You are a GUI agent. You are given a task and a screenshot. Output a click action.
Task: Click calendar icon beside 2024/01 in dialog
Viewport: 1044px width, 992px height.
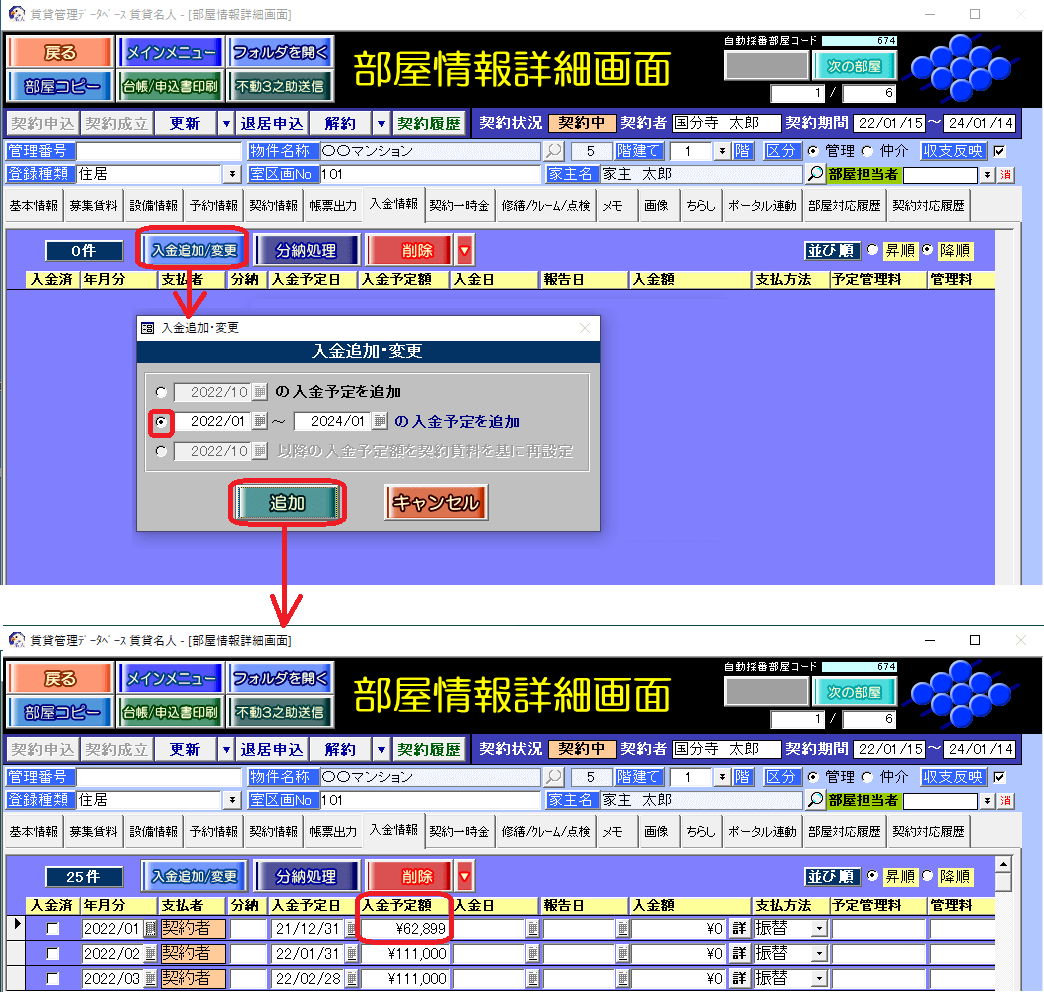point(380,422)
